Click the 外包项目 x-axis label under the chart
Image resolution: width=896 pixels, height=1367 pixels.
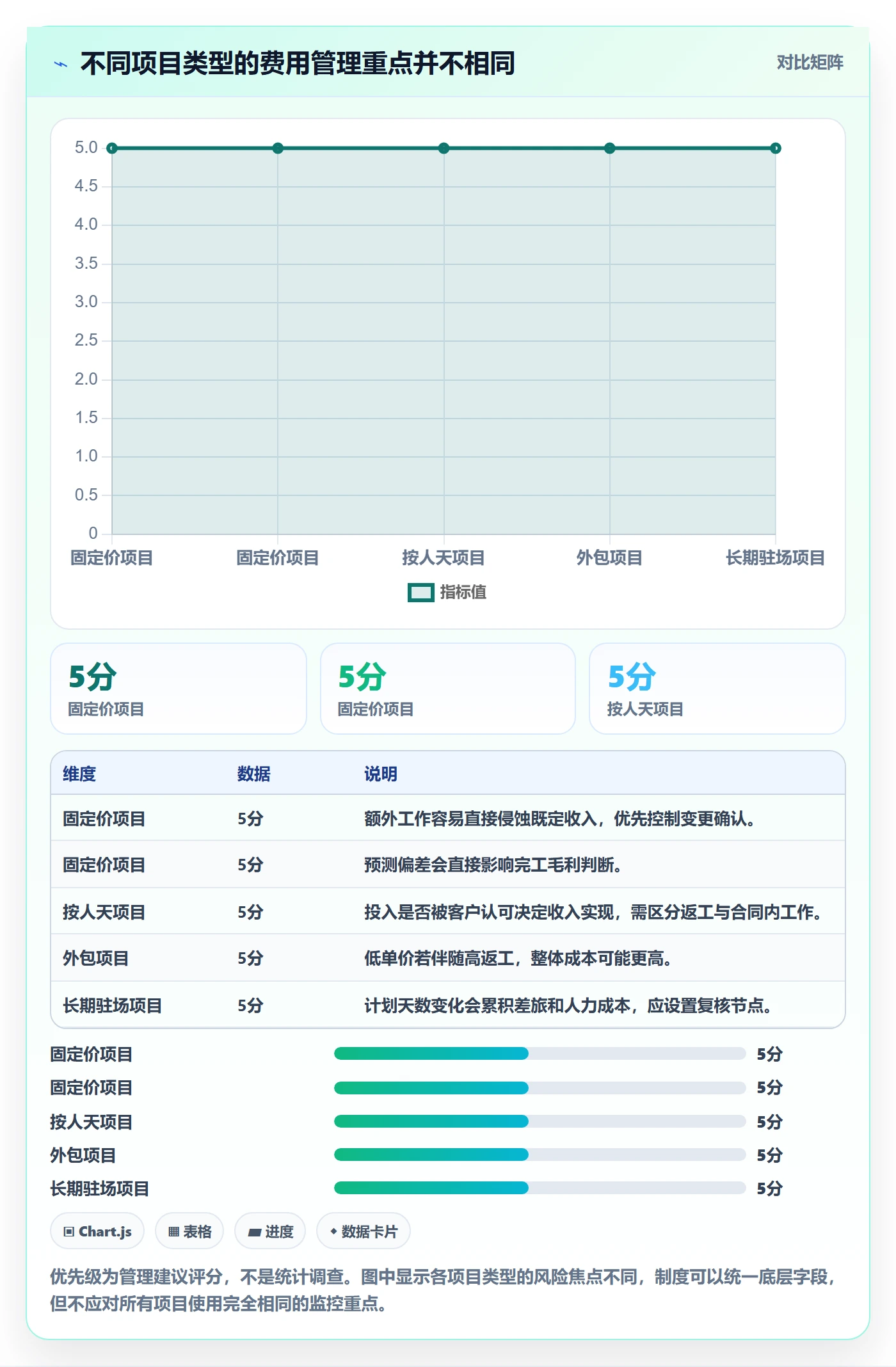(609, 558)
